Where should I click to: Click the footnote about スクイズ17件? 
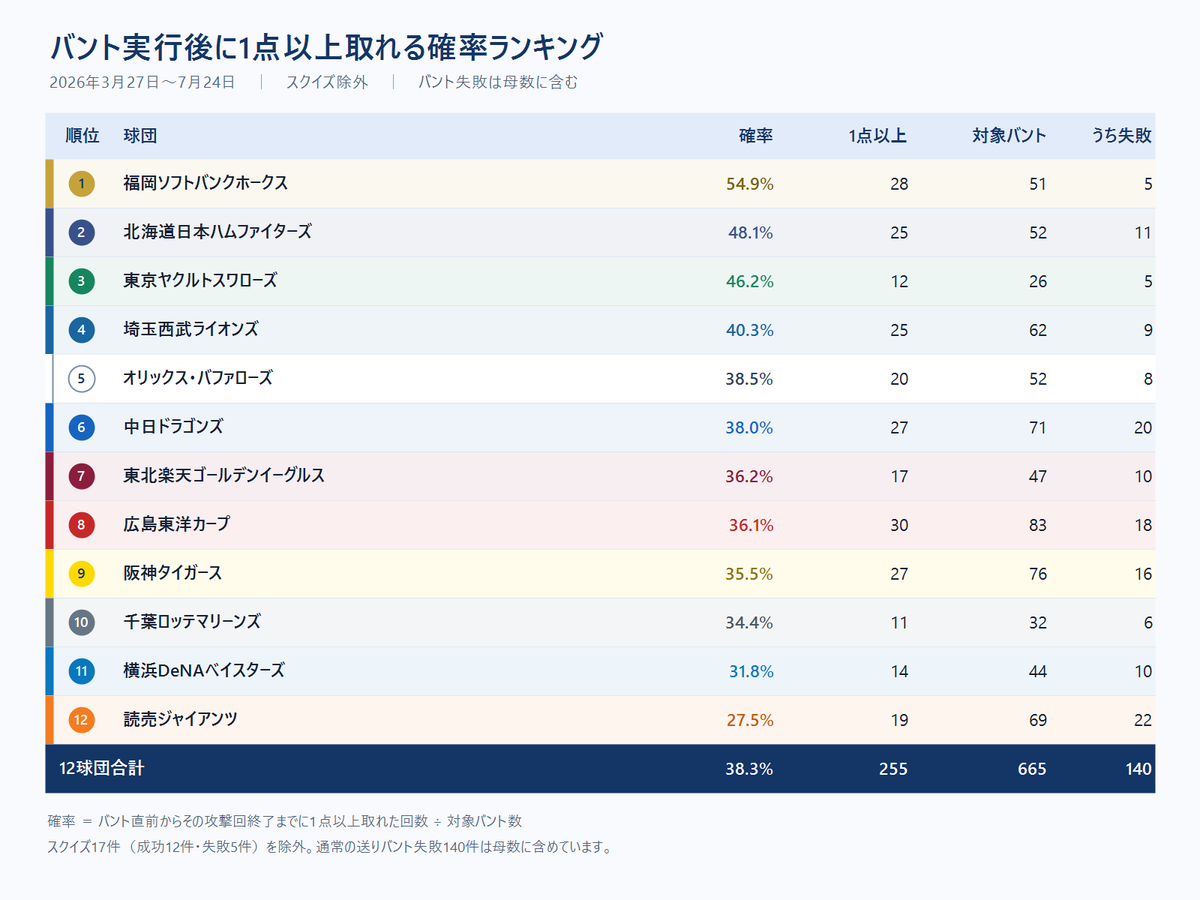(330, 848)
